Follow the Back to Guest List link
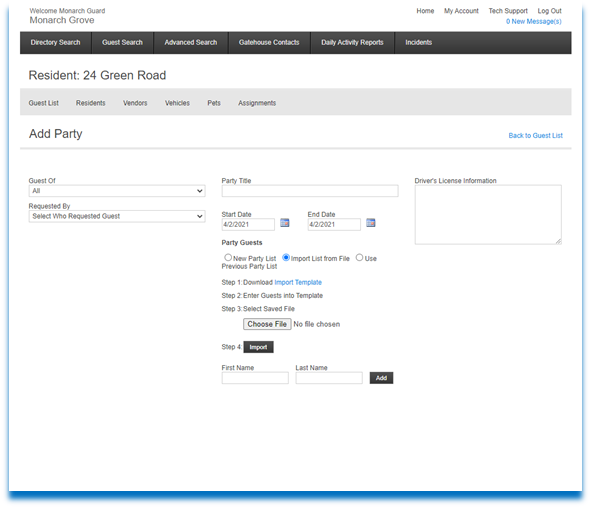The height and width of the screenshot is (508, 591). pyautogui.click(x=535, y=136)
